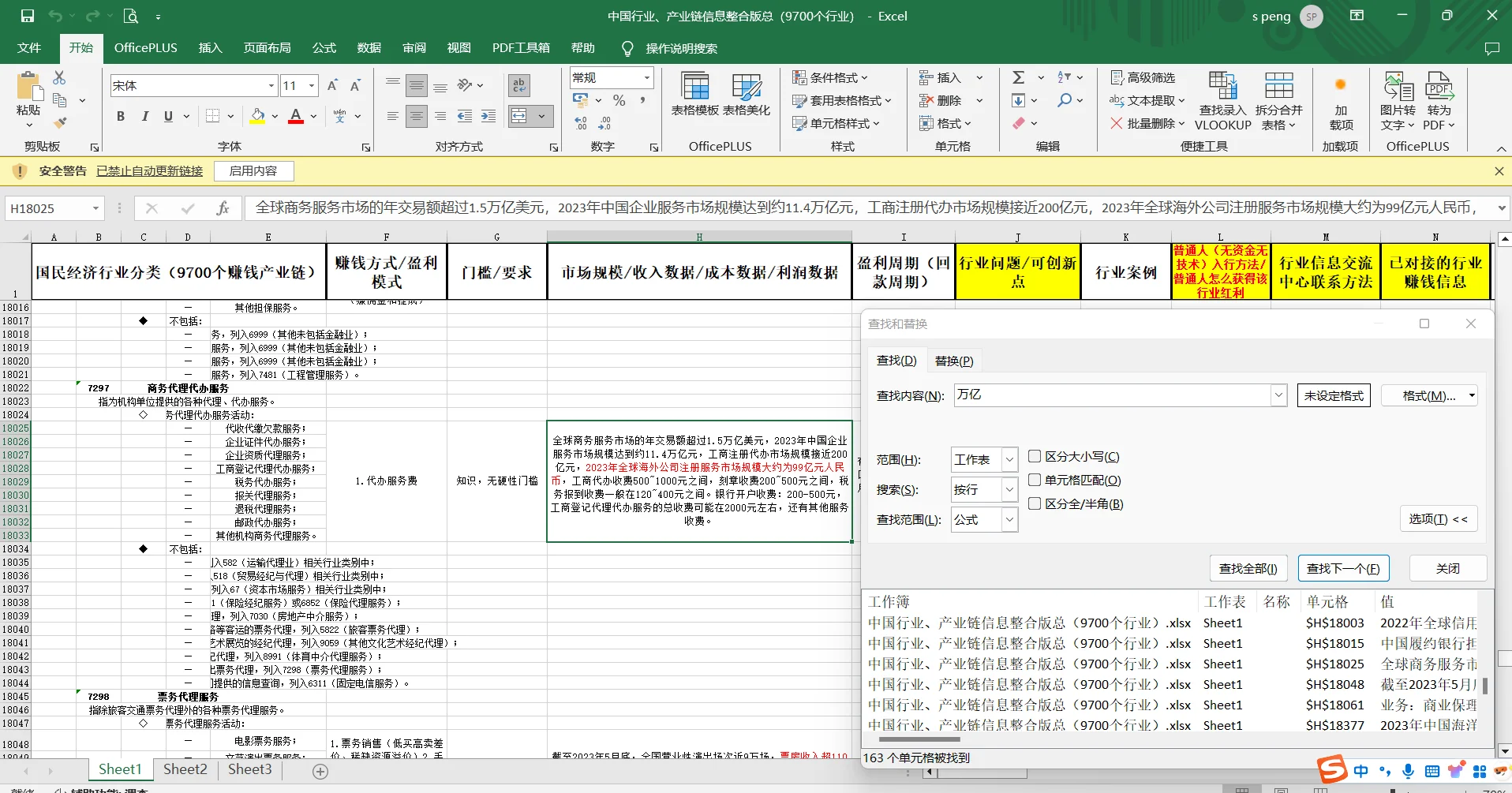Screen dimensions: 1512x793
Task: Open 高级筛选 advanced filter
Action: [1143, 77]
